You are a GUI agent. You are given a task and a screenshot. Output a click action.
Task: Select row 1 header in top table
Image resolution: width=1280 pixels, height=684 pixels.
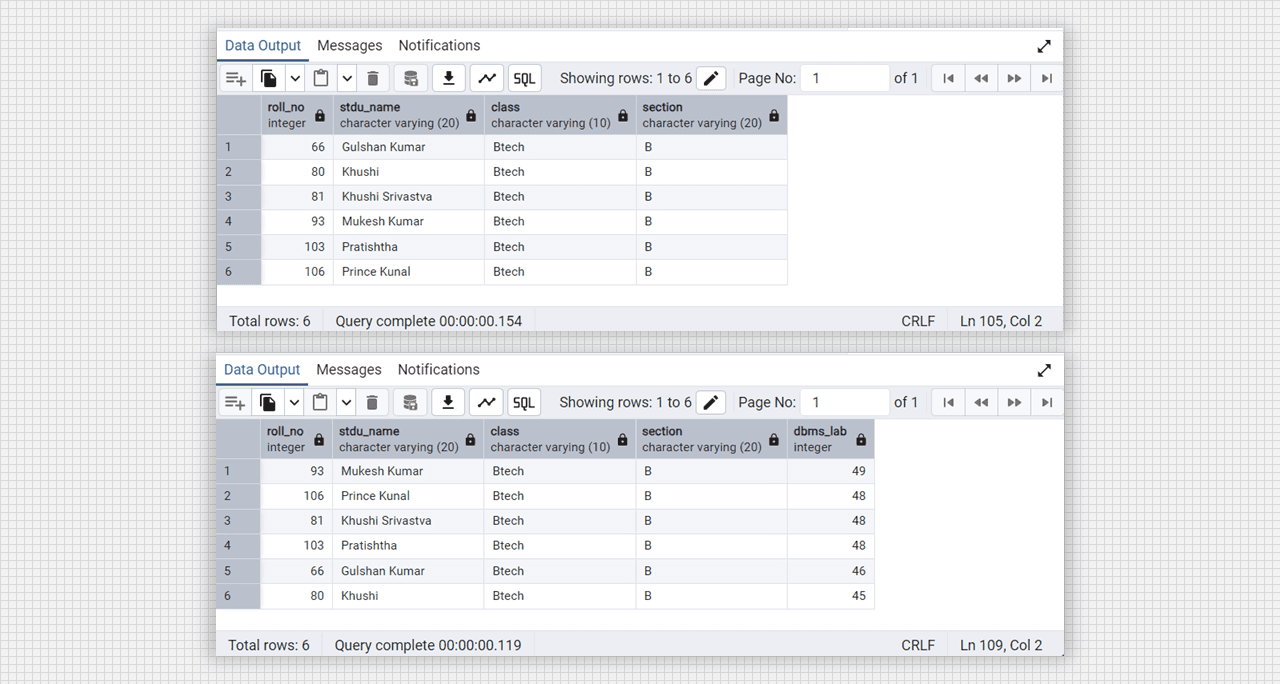[x=239, y=147]
